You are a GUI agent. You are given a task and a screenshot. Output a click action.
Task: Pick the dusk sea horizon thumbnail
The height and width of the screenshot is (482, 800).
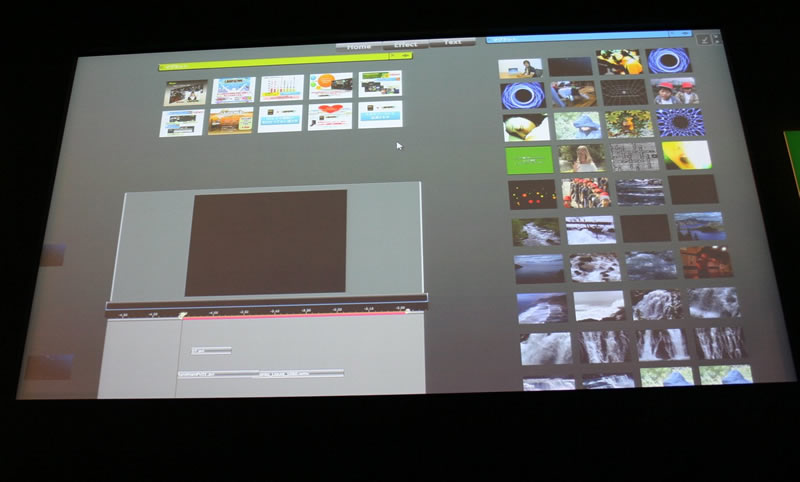[539, 269]
